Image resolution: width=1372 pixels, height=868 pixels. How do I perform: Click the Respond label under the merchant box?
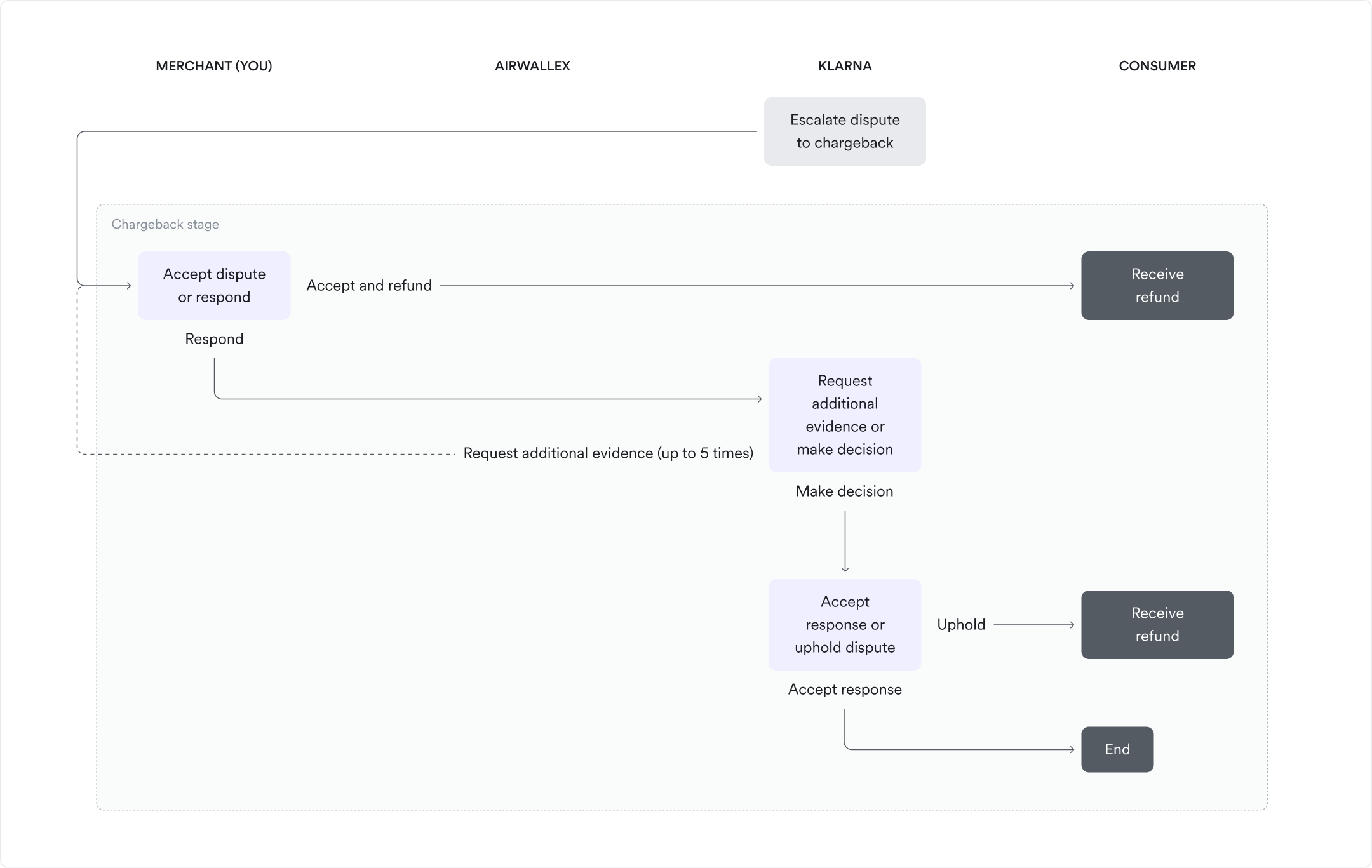tap(214, 339)
